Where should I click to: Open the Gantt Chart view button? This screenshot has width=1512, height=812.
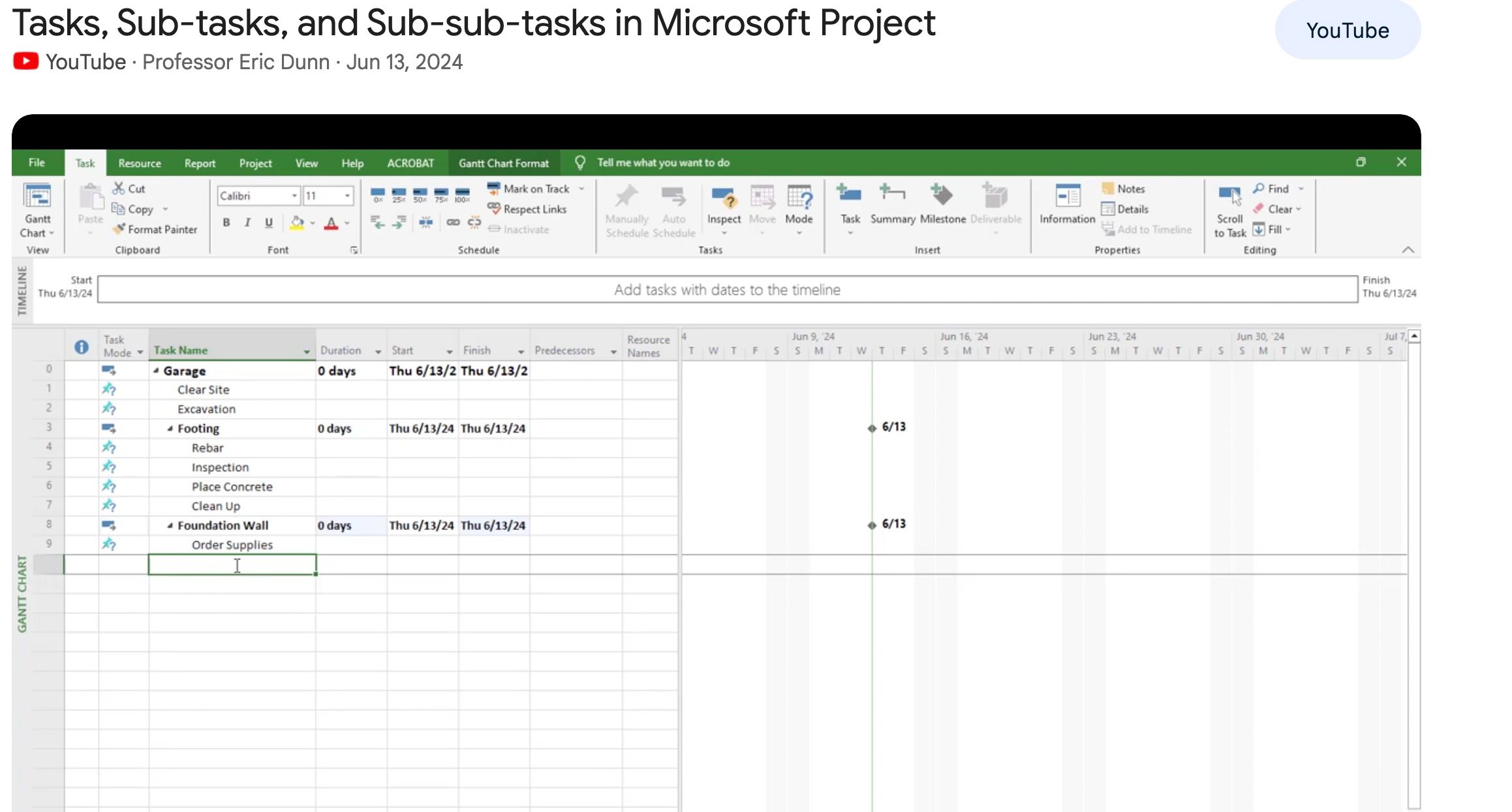click(37, 210)
